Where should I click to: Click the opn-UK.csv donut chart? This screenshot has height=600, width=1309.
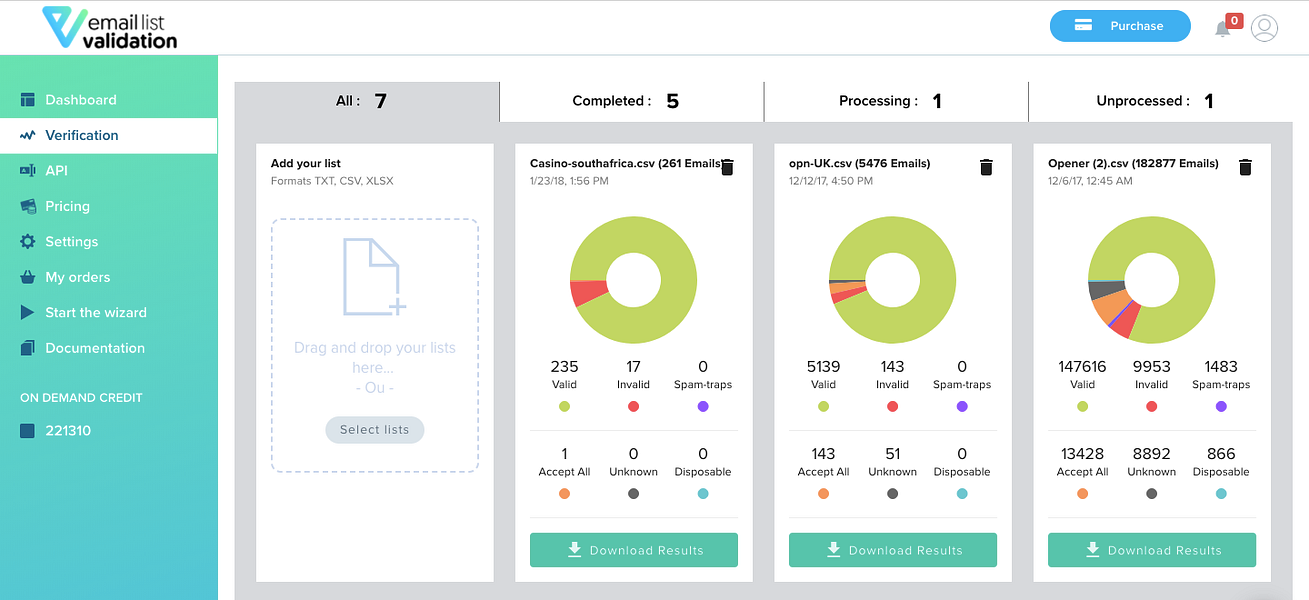click(893, 280)
